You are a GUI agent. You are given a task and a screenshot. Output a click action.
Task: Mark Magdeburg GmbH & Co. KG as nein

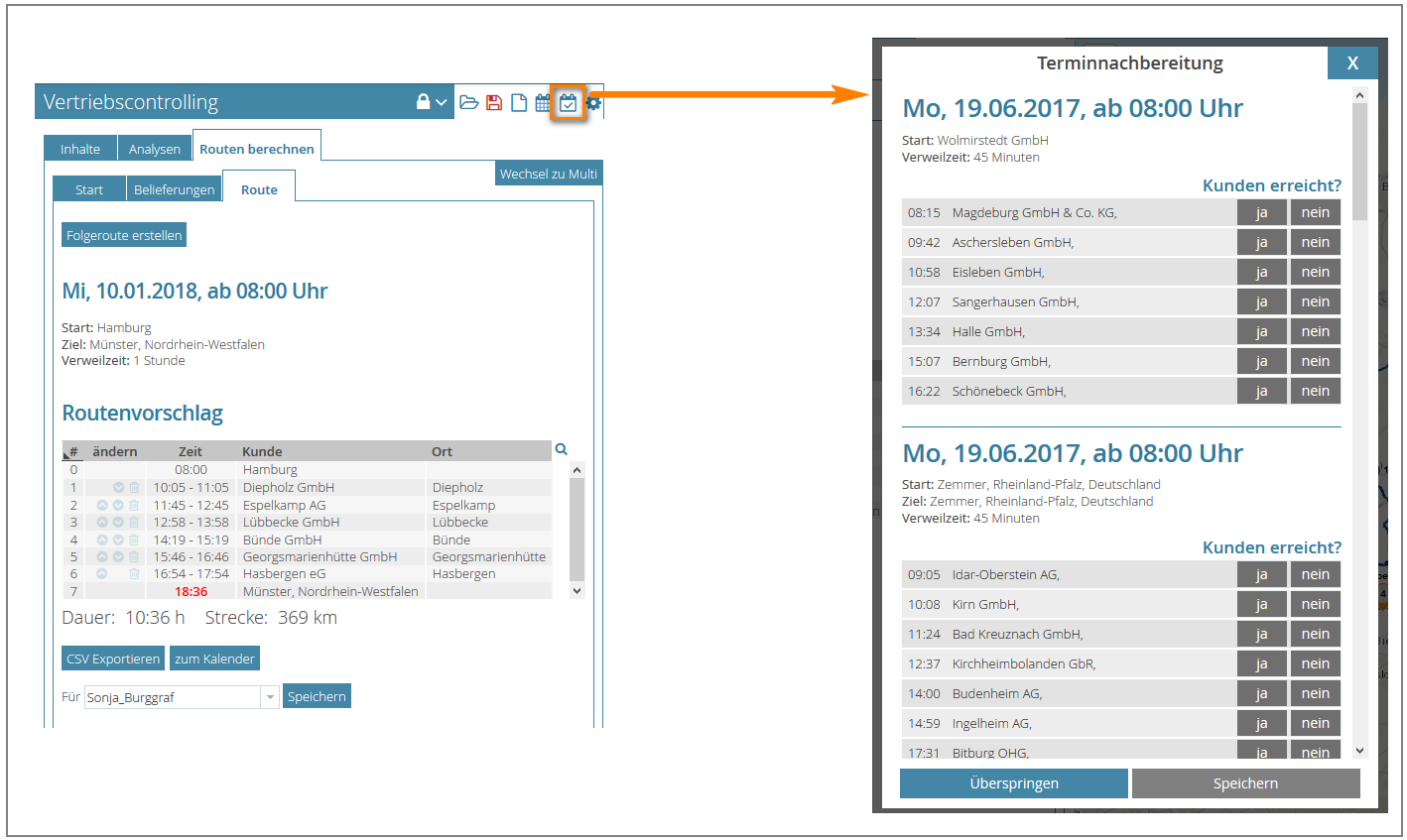coord(1316,212)
